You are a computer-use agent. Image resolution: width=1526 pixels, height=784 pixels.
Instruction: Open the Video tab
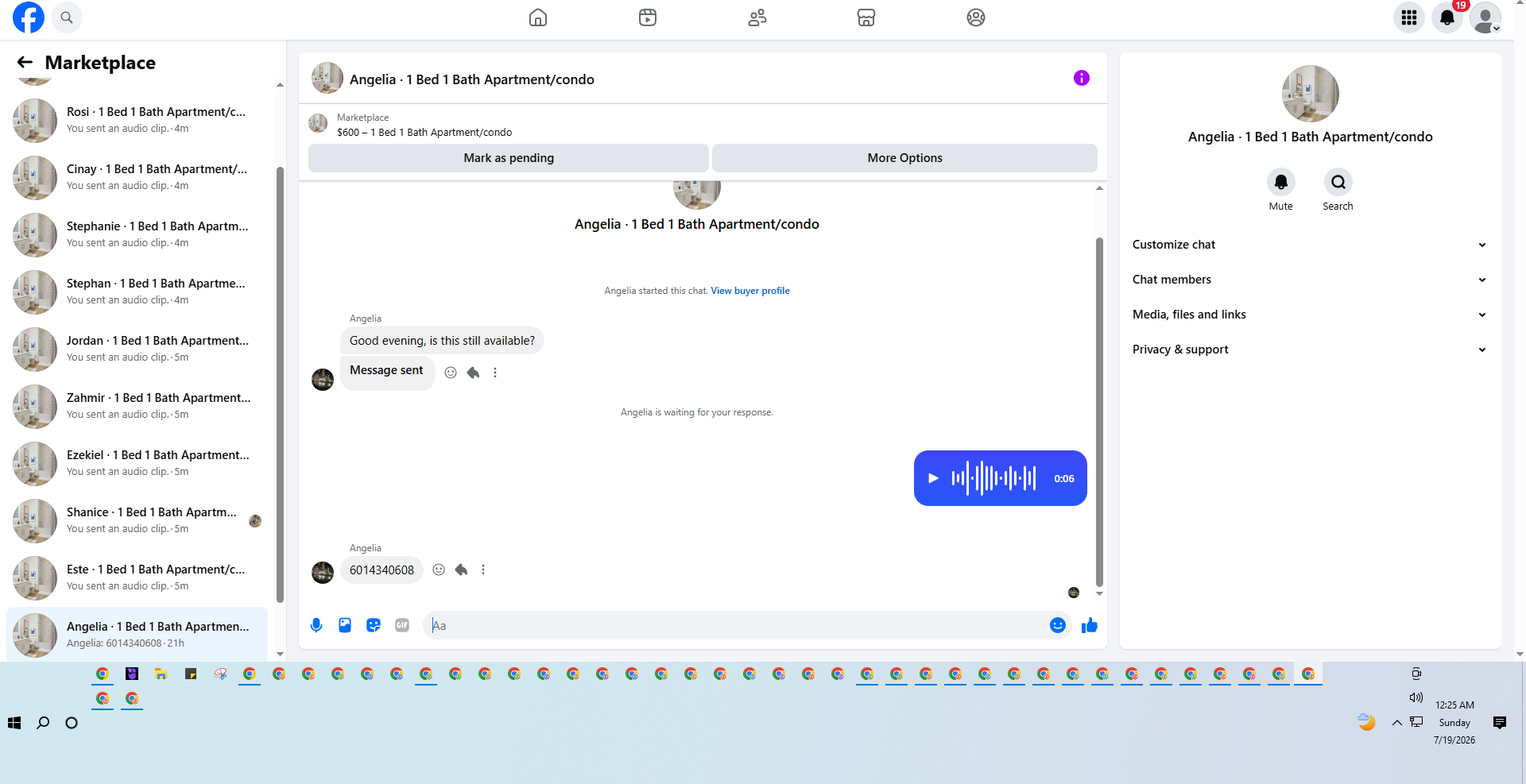coord(648,17)
